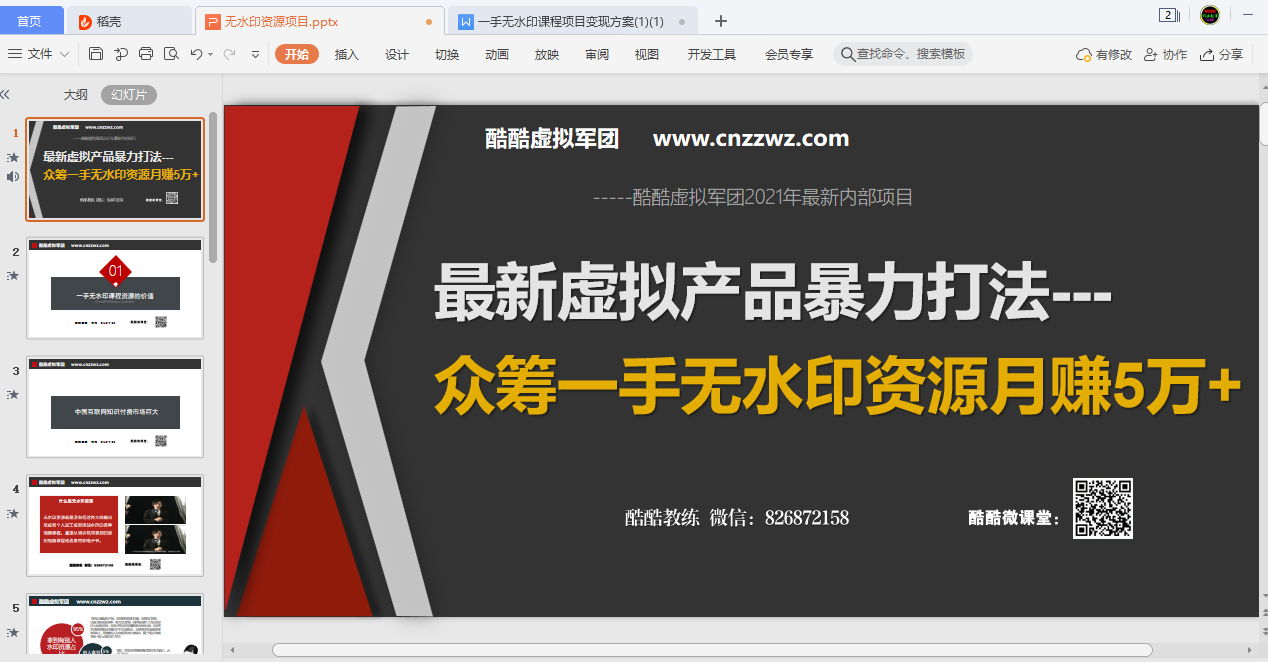Image resolution: width=1268 pixels, height=662 pixels.
Task: Open the 放映 (Slideshow) ribbon tab
Action: 546,54
